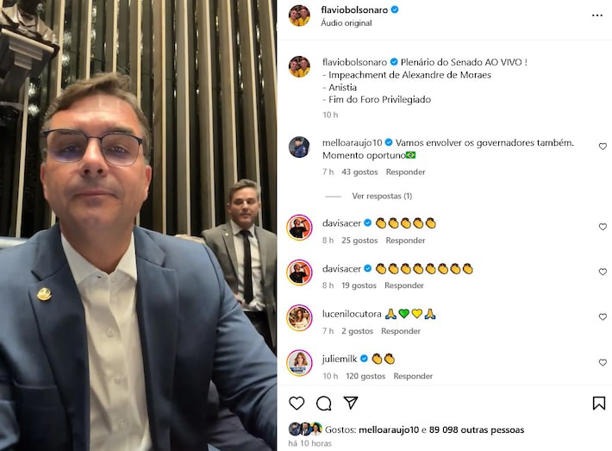This screenshot has width=612, height=451.
Task: Open davisacer's avatar on first clapping comment
Action: coord(299,227)
